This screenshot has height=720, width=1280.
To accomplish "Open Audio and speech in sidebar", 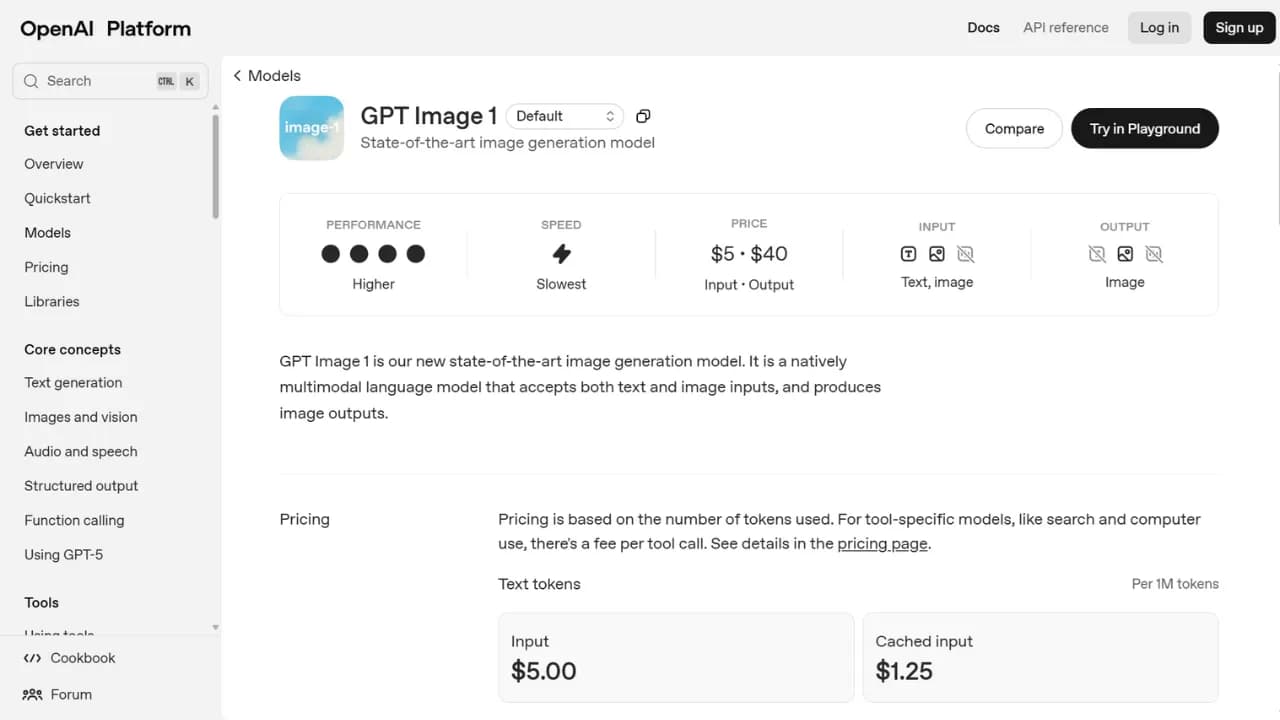I will [x=81, y=451].
